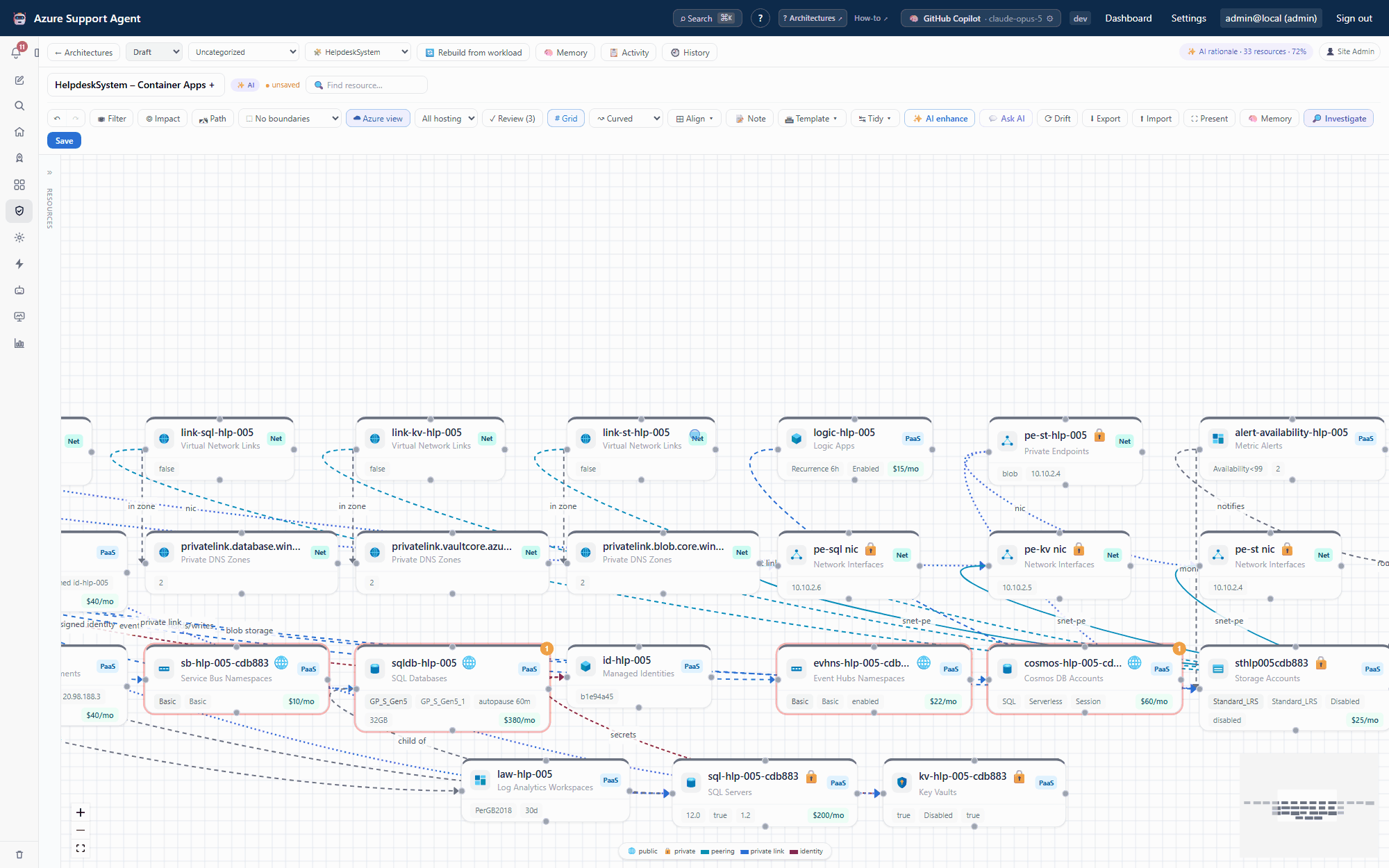Click the sun-shaped icon in left sidebar

click(19, 237)
